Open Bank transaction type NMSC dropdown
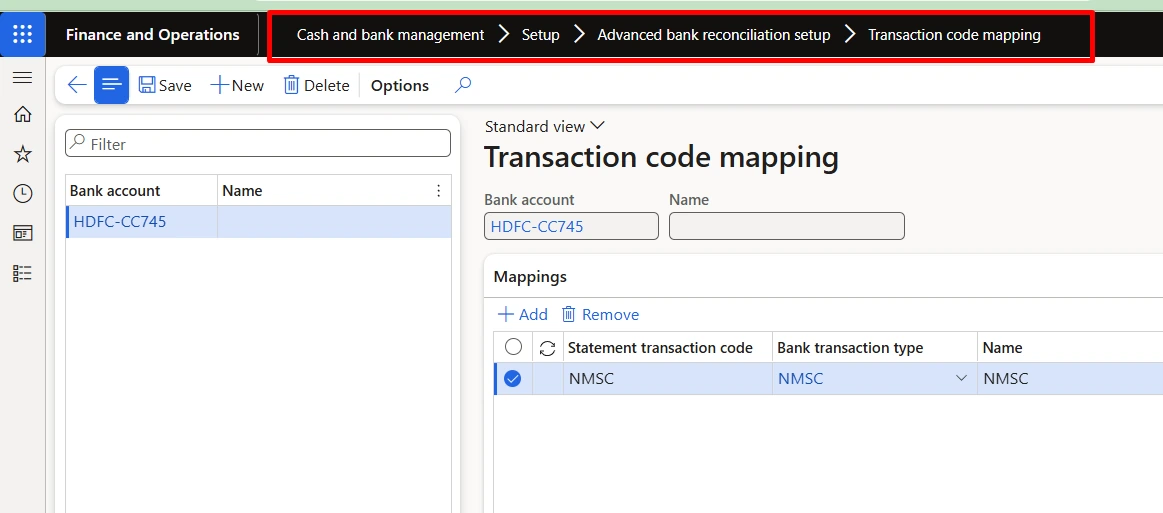The image size is (1163, 513). (961, 378)
